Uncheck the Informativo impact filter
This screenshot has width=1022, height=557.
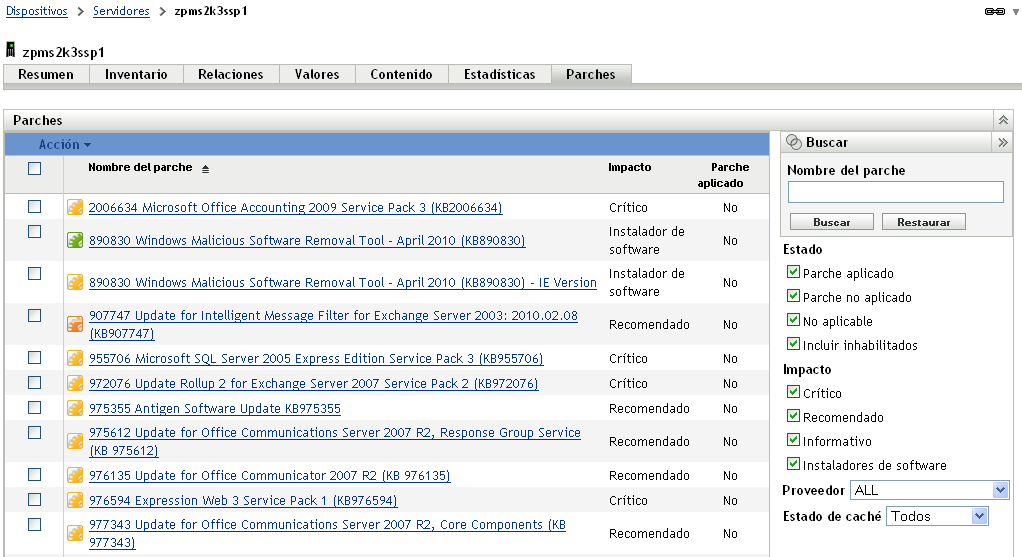[793, 440]
